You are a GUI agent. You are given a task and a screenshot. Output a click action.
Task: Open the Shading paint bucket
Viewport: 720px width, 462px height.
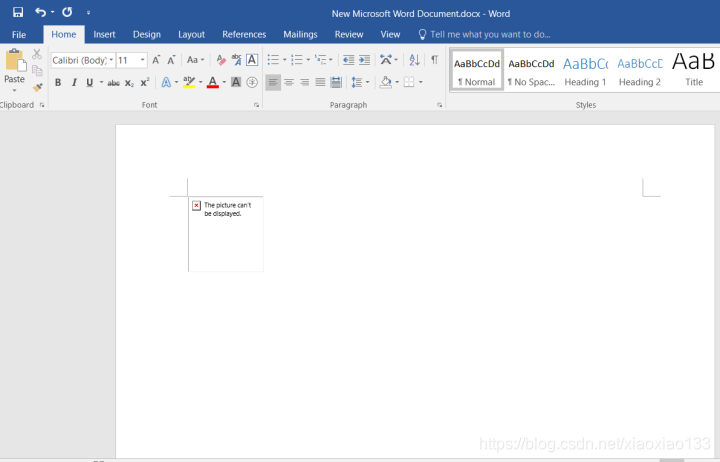click(x=386, y=83)
